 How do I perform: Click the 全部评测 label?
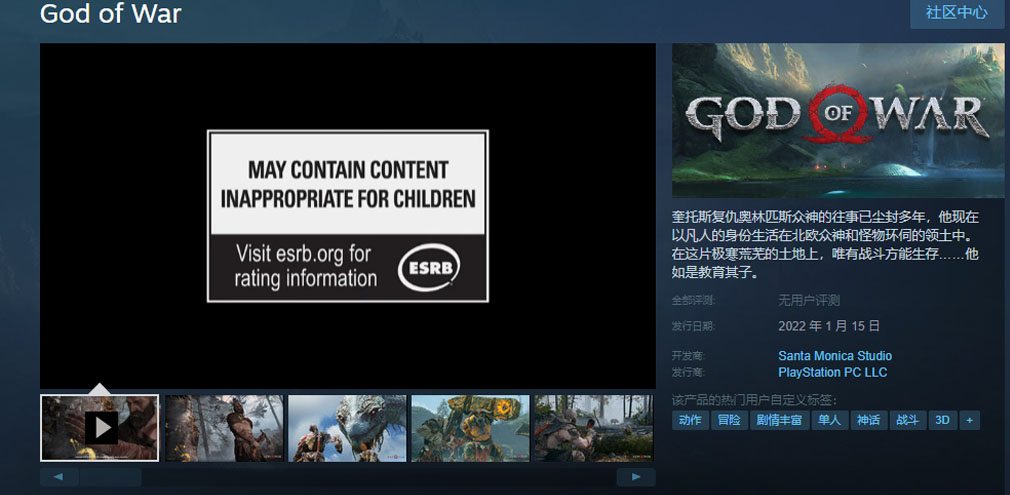pyautogui.click(x=693, y=300)
